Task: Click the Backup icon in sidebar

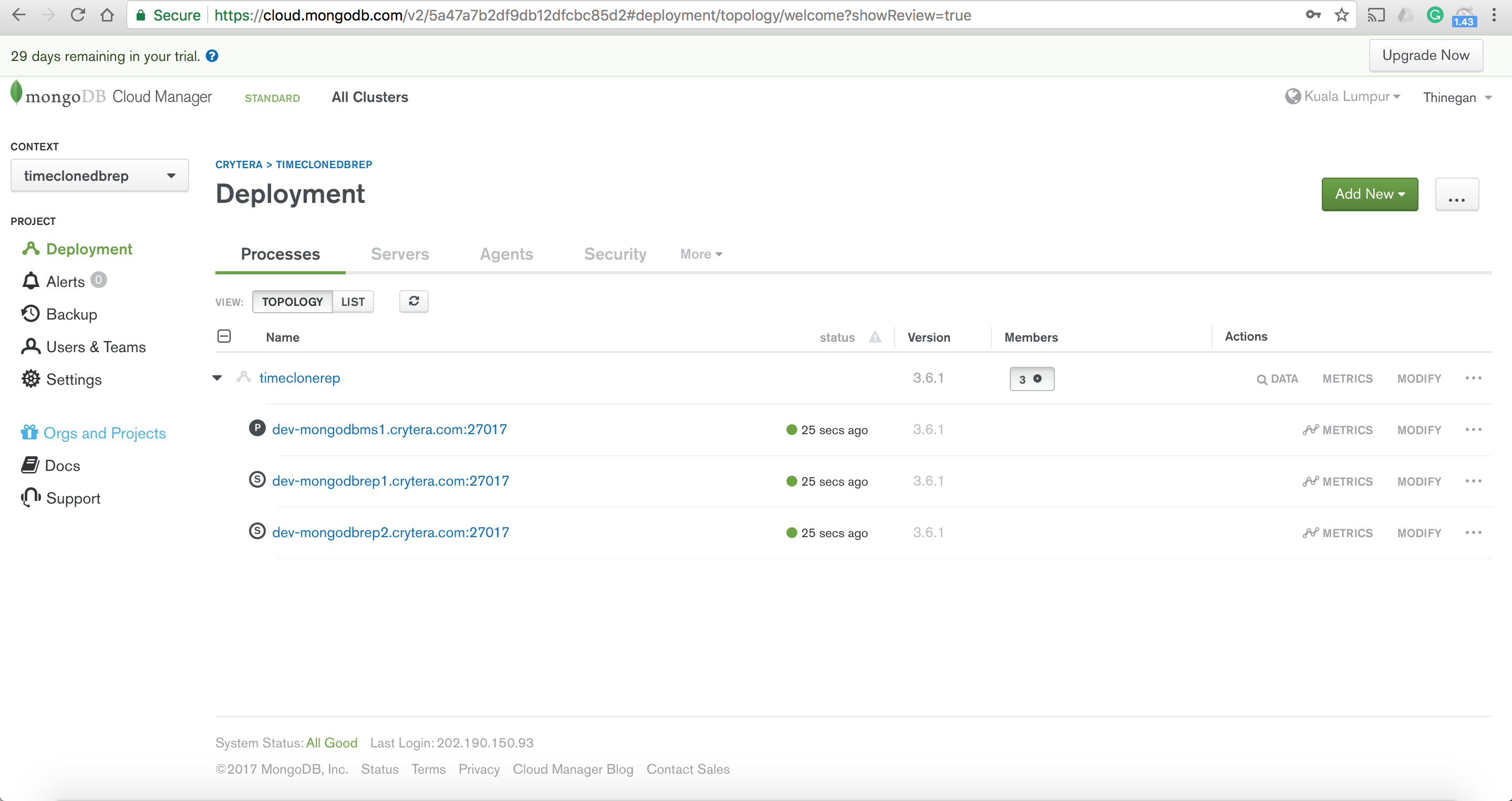Action: click(x=30, y=314)
